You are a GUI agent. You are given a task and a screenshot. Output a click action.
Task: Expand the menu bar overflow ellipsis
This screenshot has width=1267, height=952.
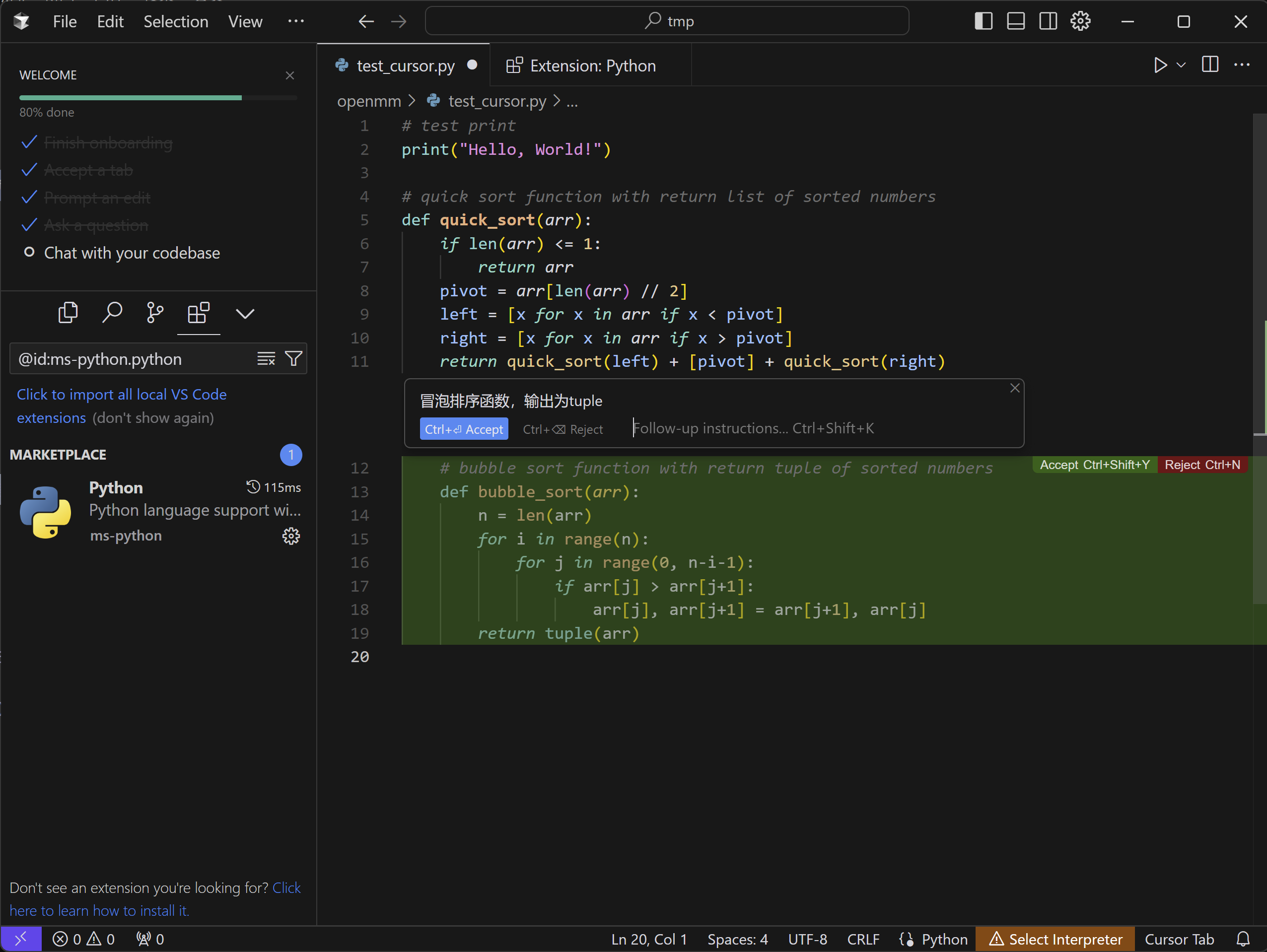pos(295,22)
